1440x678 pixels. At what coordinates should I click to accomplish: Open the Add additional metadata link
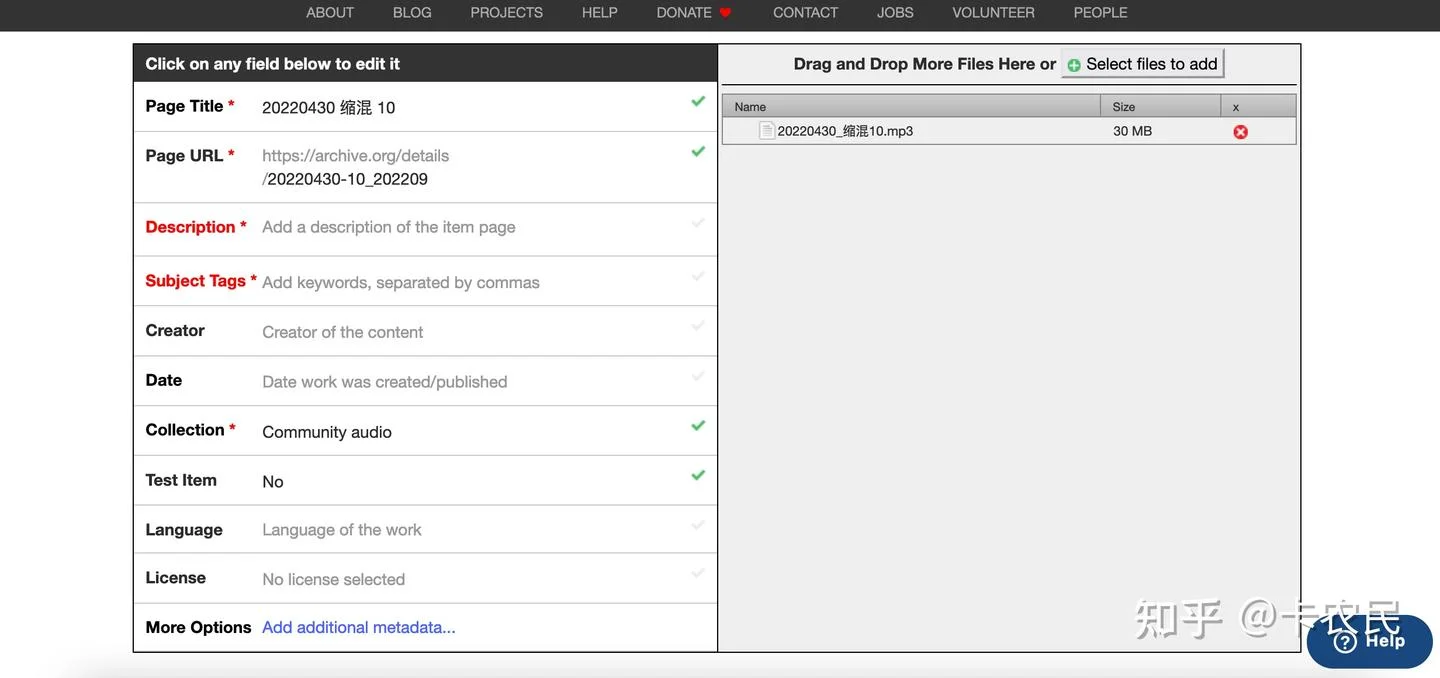[x=359, y=627]
